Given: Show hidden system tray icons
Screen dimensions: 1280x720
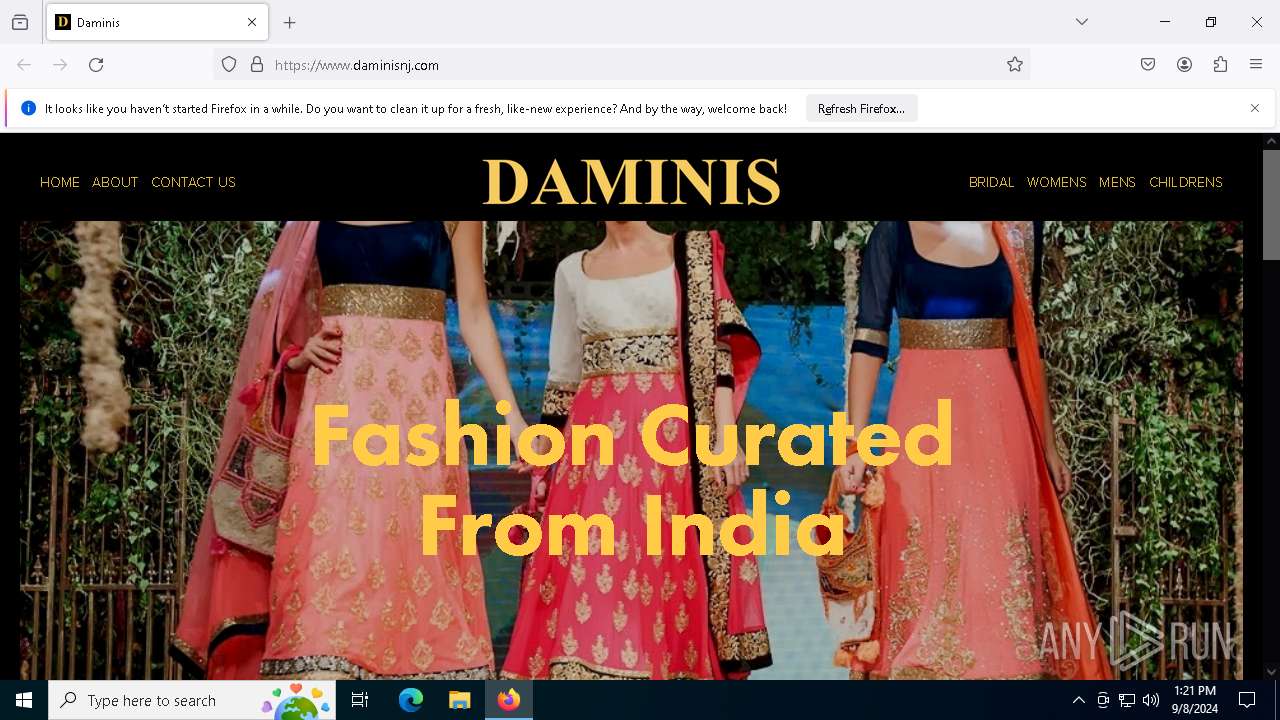Looking at the screenshot, I should (1078, 701).
